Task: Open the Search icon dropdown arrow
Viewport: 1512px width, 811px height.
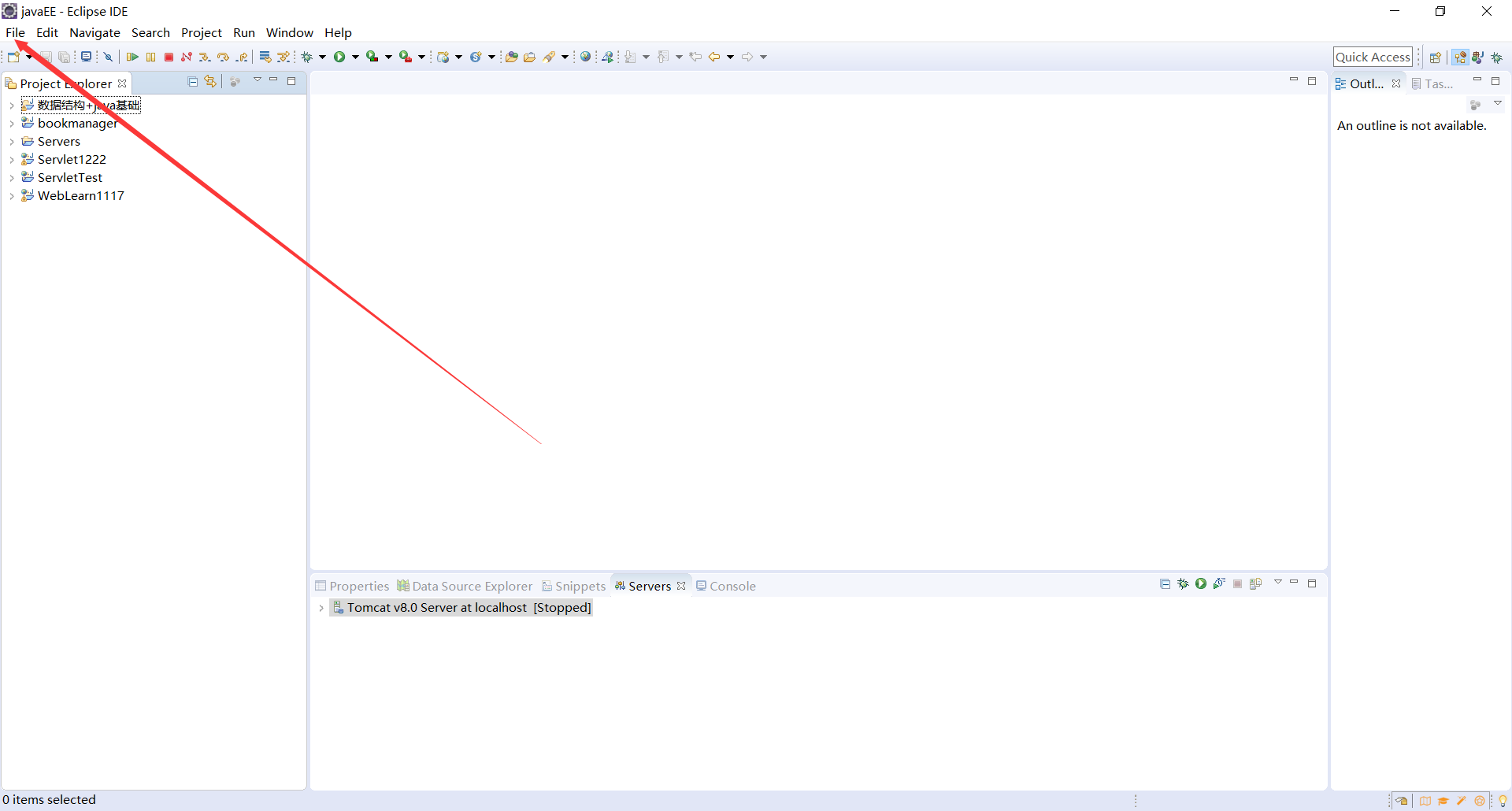Action: pyautogui.click(x=565, y=57)
